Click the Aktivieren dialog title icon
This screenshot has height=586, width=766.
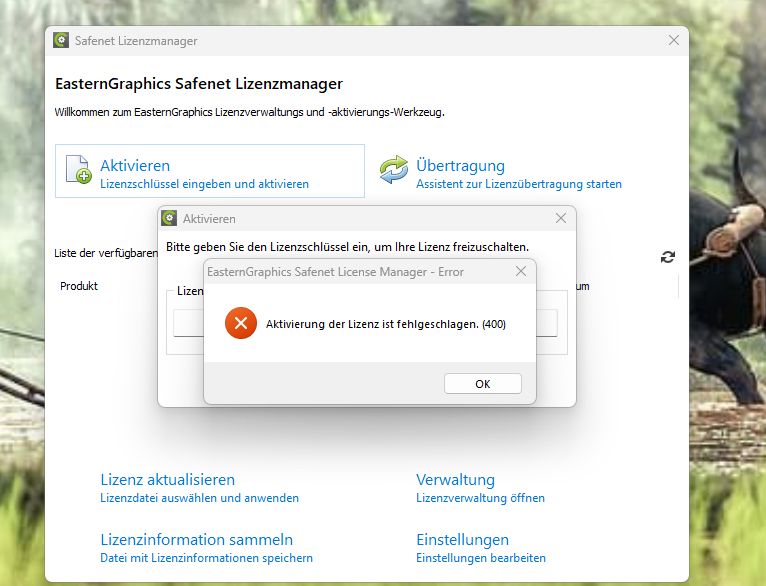(x=170, y=218)
